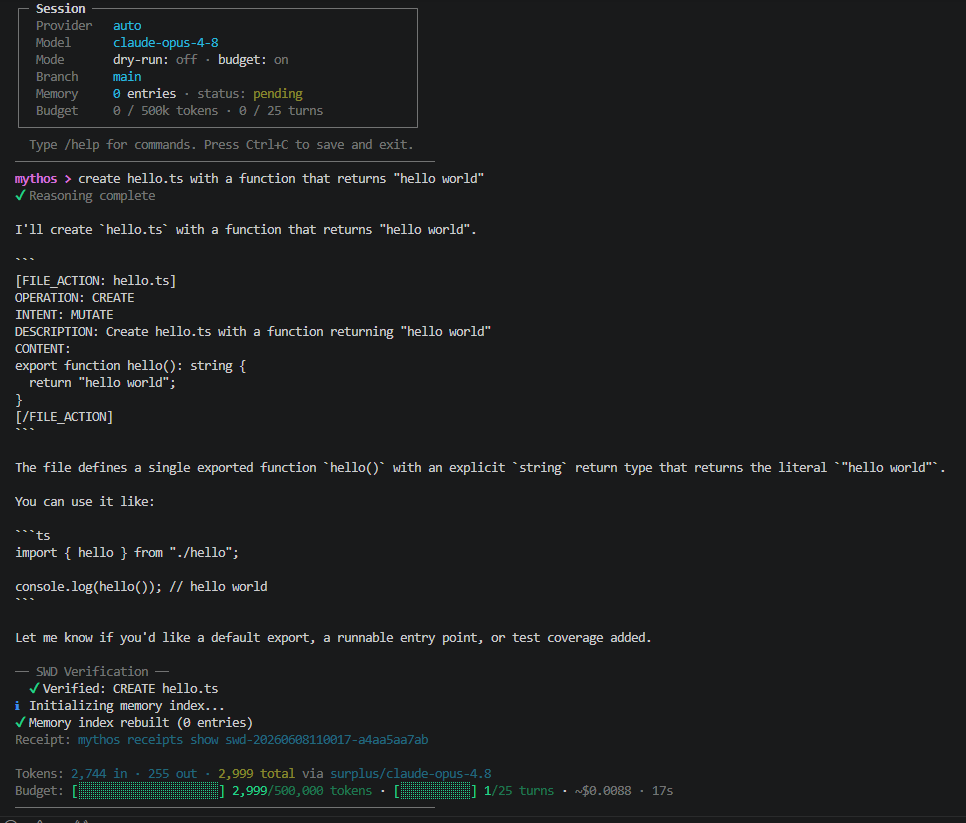Click the Memory 0 entries text
966x823 pixels.
(x=144, y=94)
